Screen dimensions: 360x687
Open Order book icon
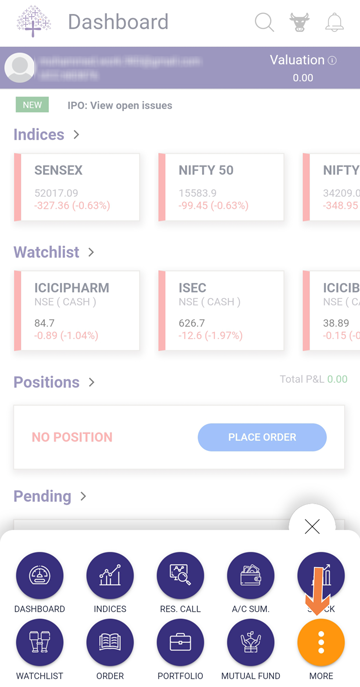point(110,642)
